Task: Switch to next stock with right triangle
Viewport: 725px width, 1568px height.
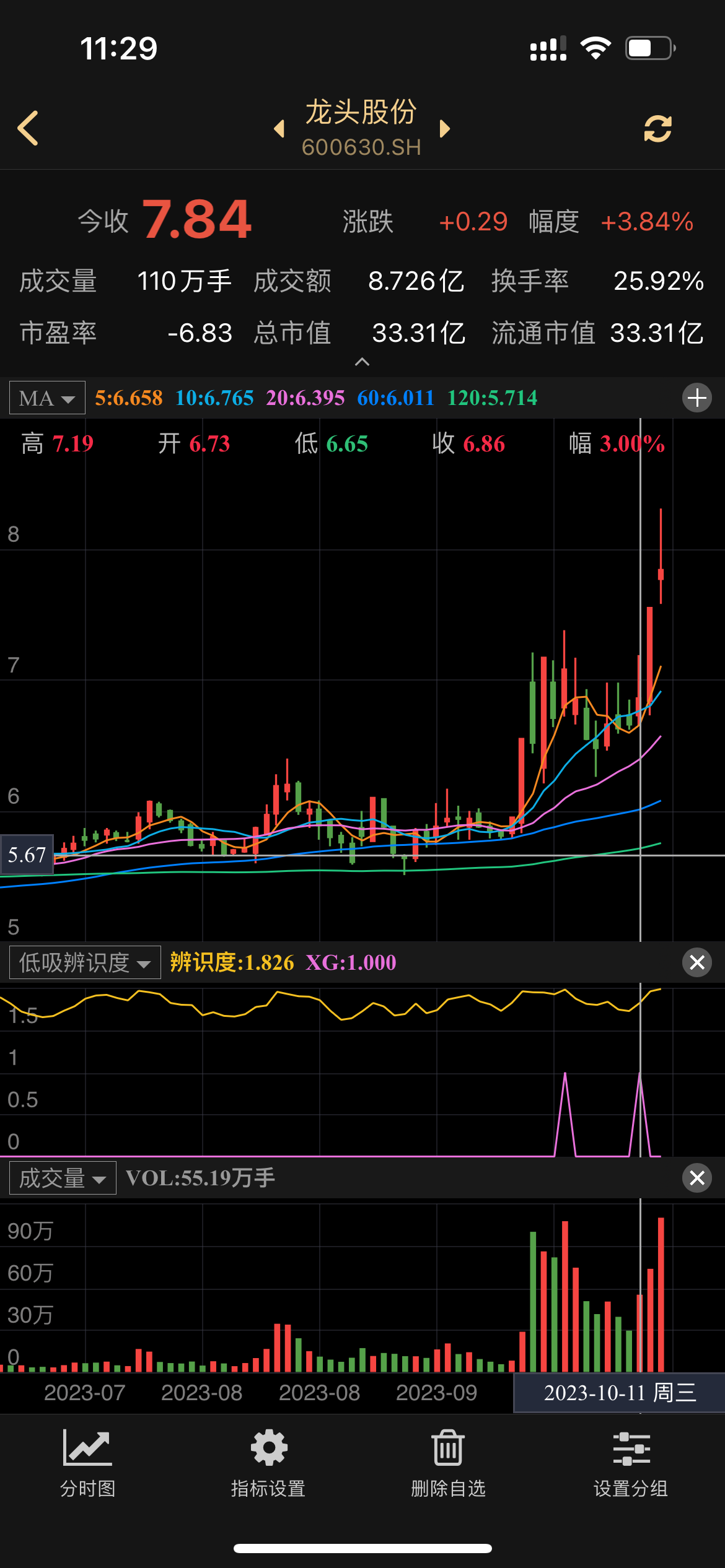Action: [x=444, y=129]
